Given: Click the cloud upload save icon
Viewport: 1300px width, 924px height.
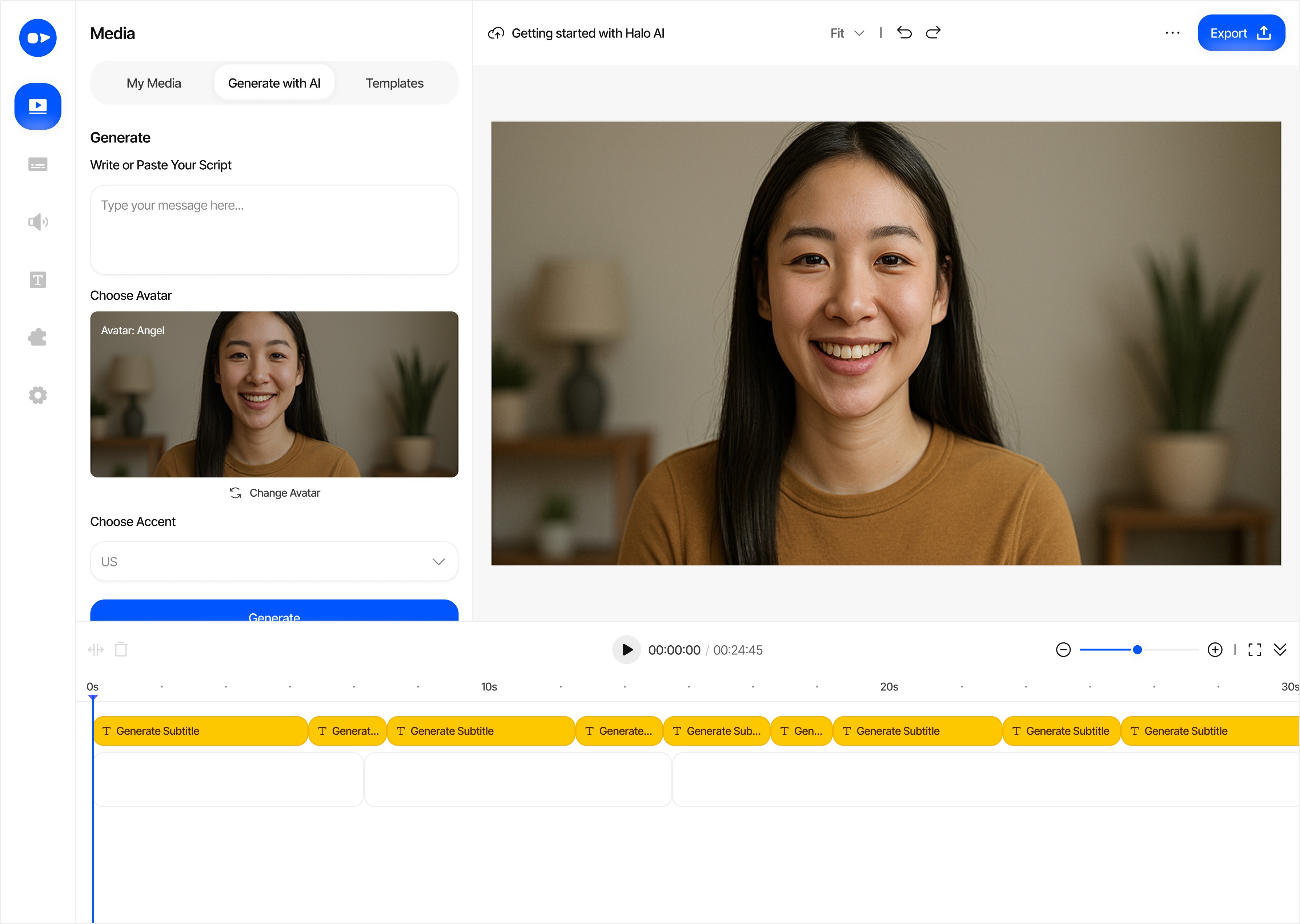Looking at the screenshot, I should coord(496,33).
